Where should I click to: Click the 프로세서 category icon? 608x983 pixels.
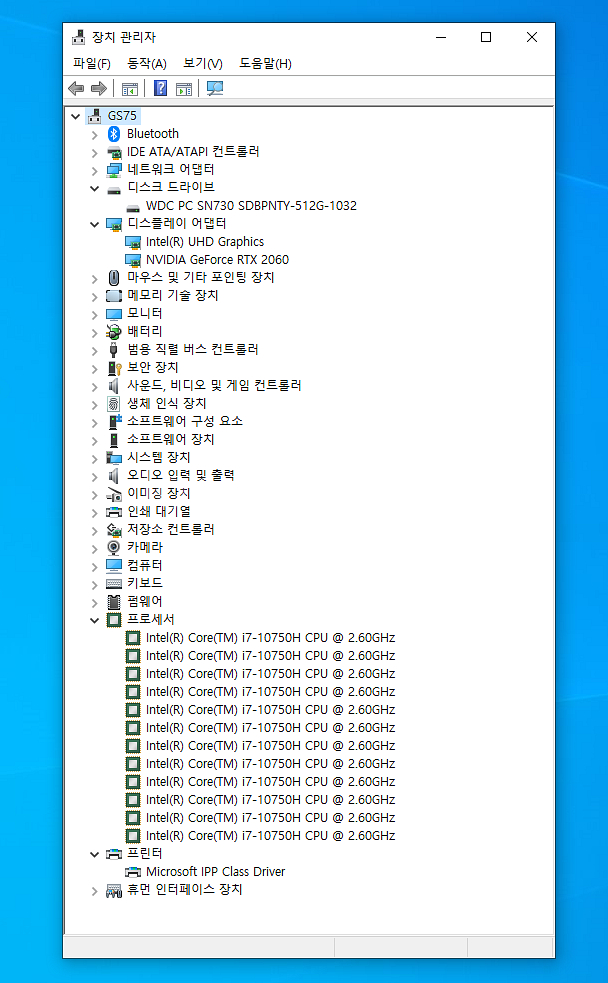pyautogui.click(x=113, y=619)
